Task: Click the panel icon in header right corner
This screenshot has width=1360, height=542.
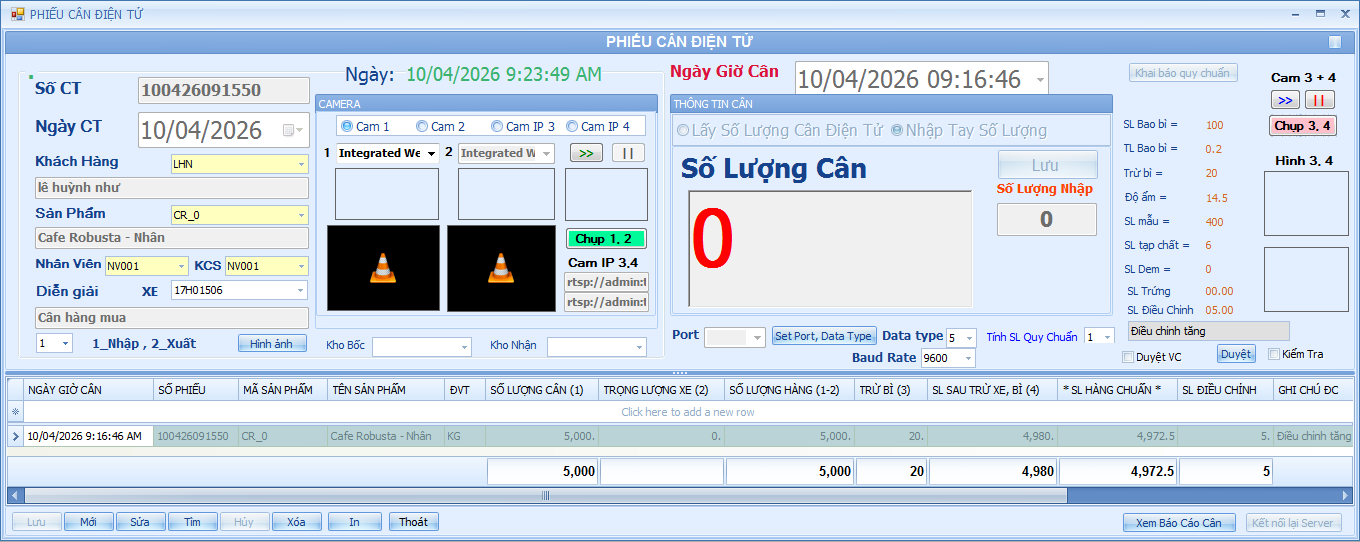Action: point(1335,42)
